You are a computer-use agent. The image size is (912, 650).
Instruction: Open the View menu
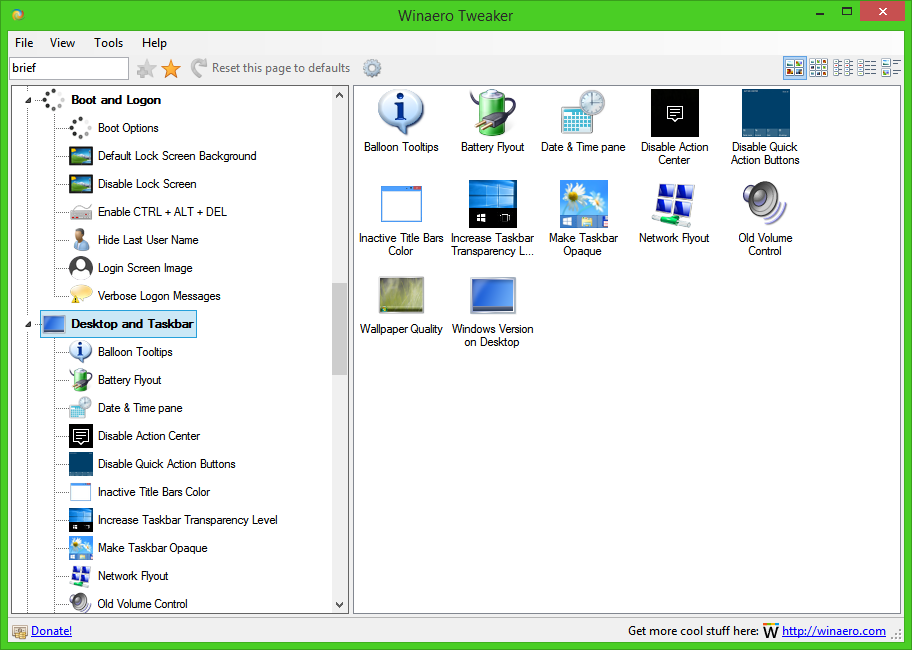tap(62, 42)
